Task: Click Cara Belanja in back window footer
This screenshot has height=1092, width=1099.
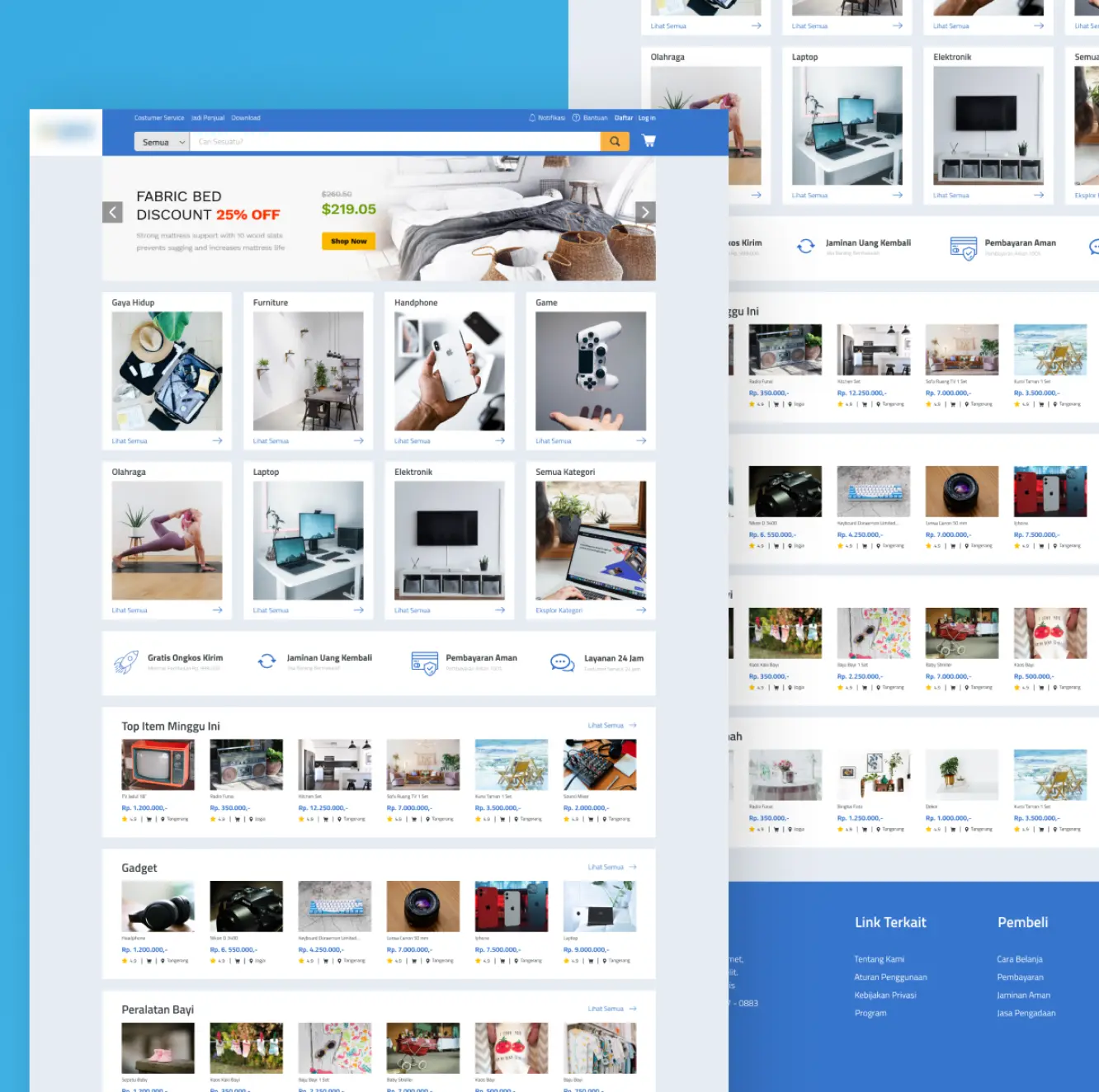Action: click(1020, 959)
